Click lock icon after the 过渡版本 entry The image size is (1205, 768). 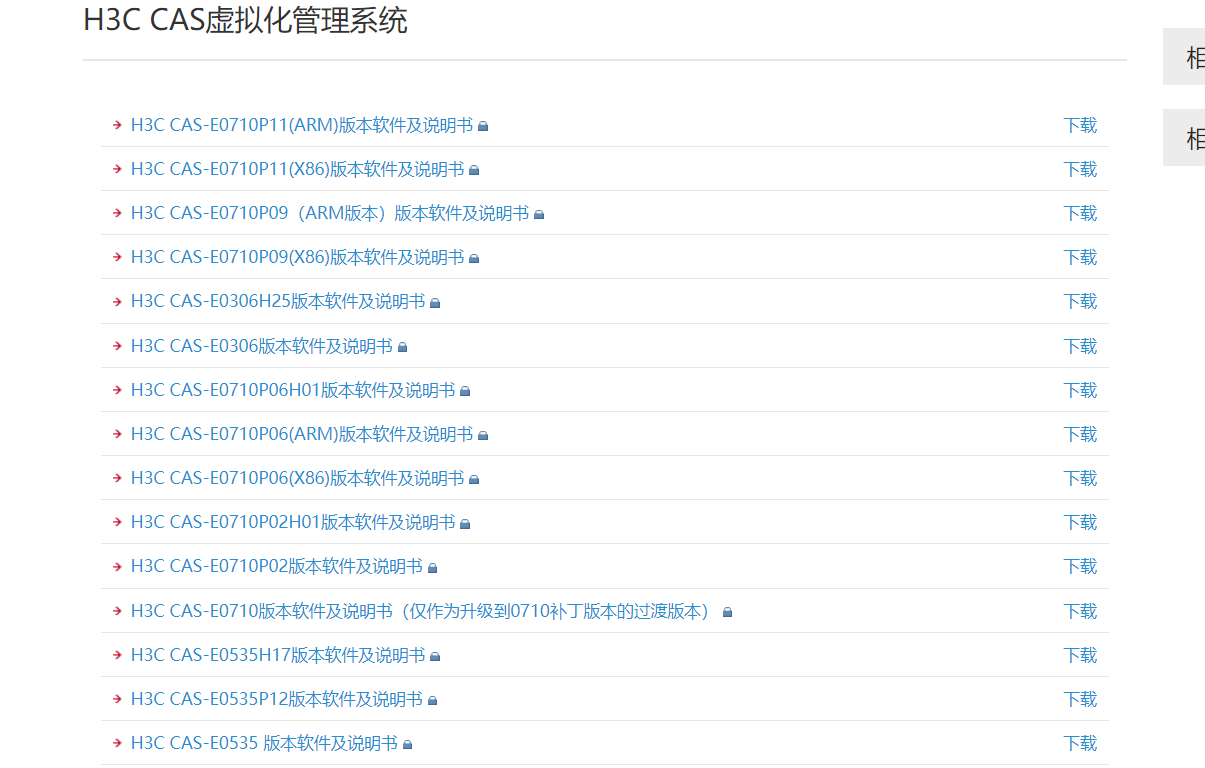coord(727,612)
